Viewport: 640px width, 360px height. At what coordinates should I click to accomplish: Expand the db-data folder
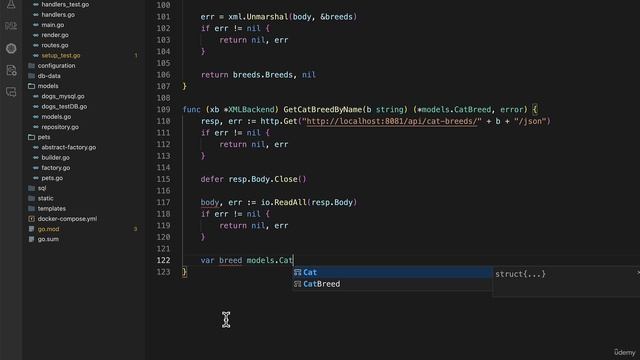[x=49, y=76]
